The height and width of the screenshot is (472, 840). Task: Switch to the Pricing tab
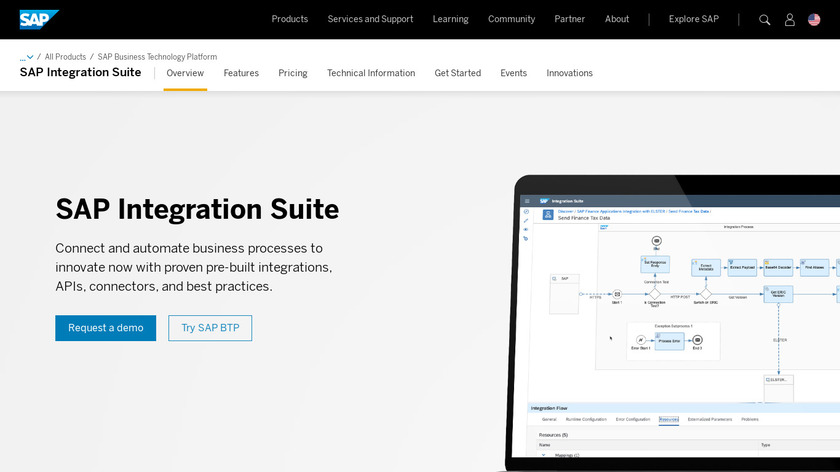click(x=293, y=73)
